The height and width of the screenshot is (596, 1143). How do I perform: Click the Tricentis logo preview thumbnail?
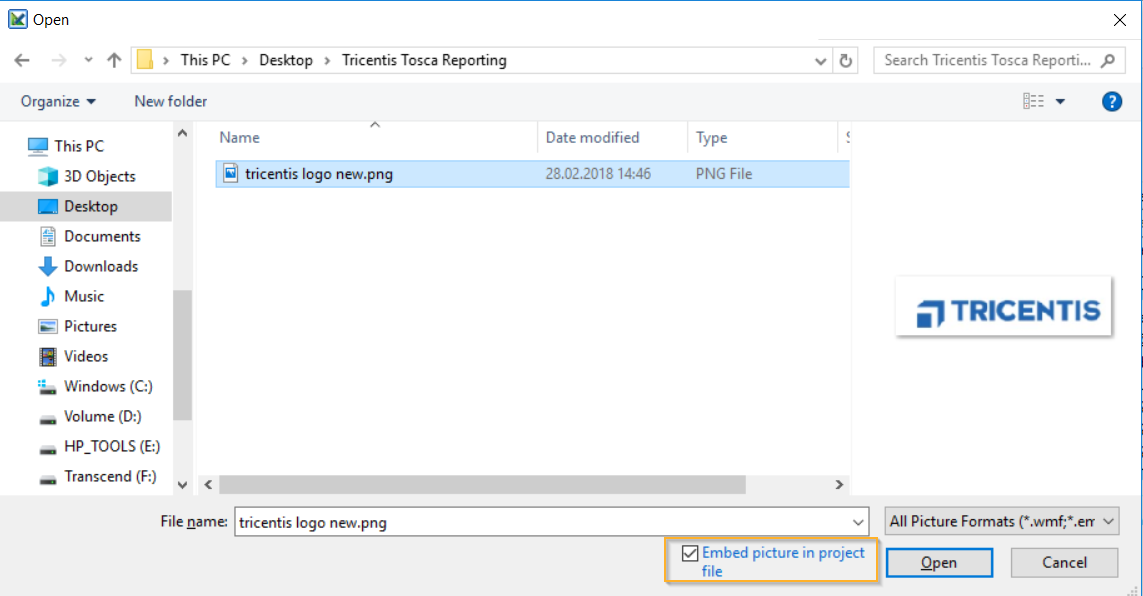[1004, 307]
